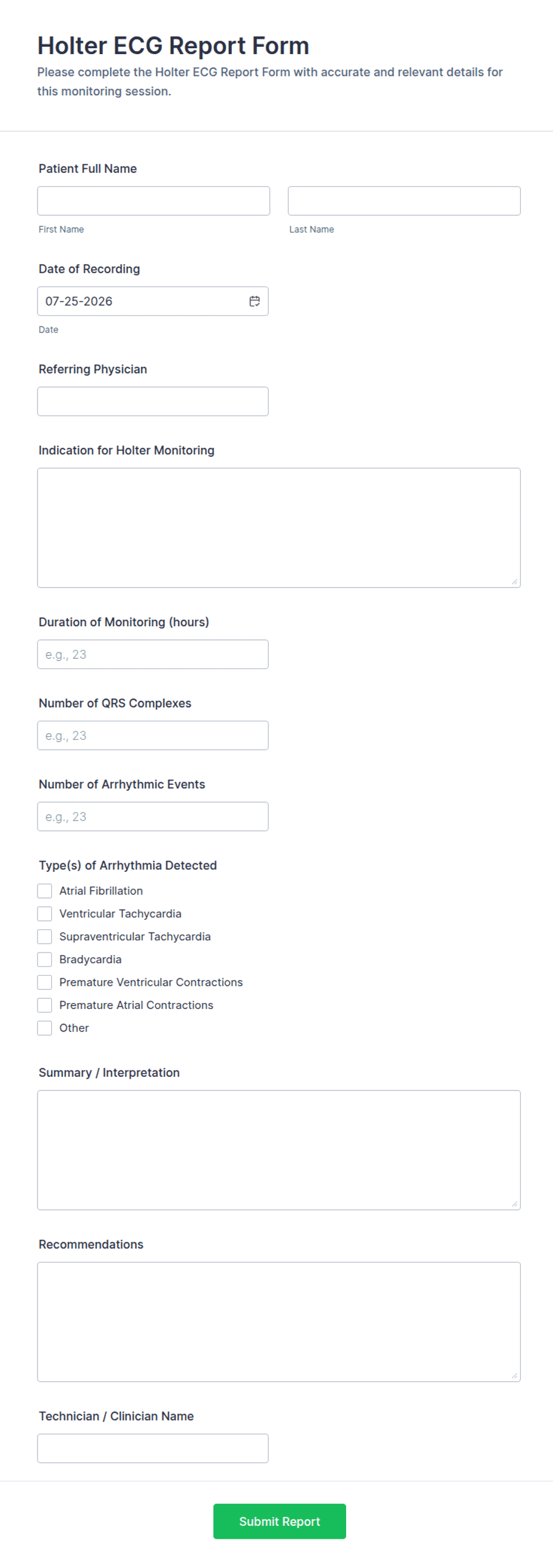Click the Number of Arrhythmic Events field
The width and height of the screenshot is (553, 1568).
click(153, 816)
